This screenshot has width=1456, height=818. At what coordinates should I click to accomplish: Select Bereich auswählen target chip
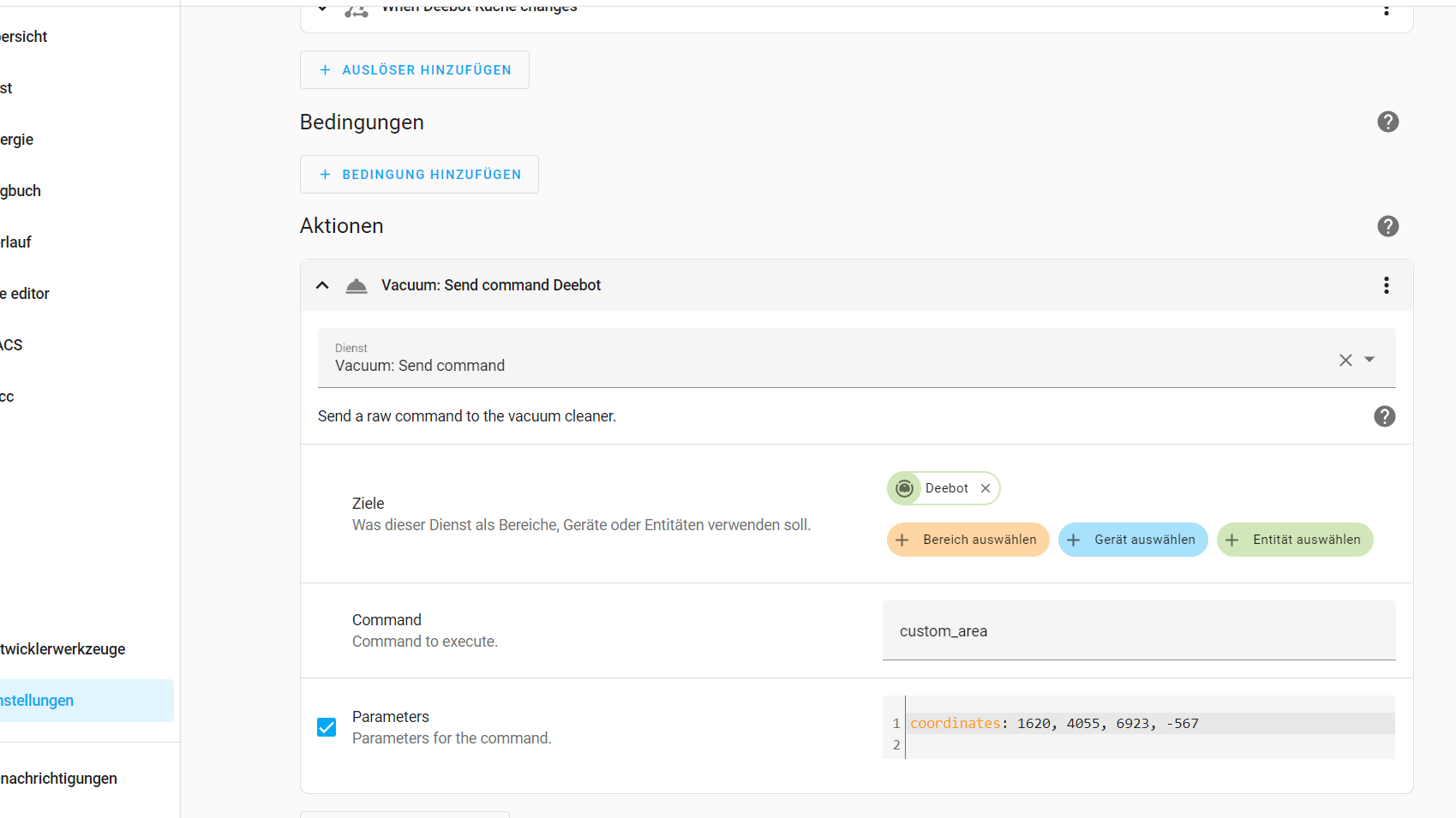968,540
